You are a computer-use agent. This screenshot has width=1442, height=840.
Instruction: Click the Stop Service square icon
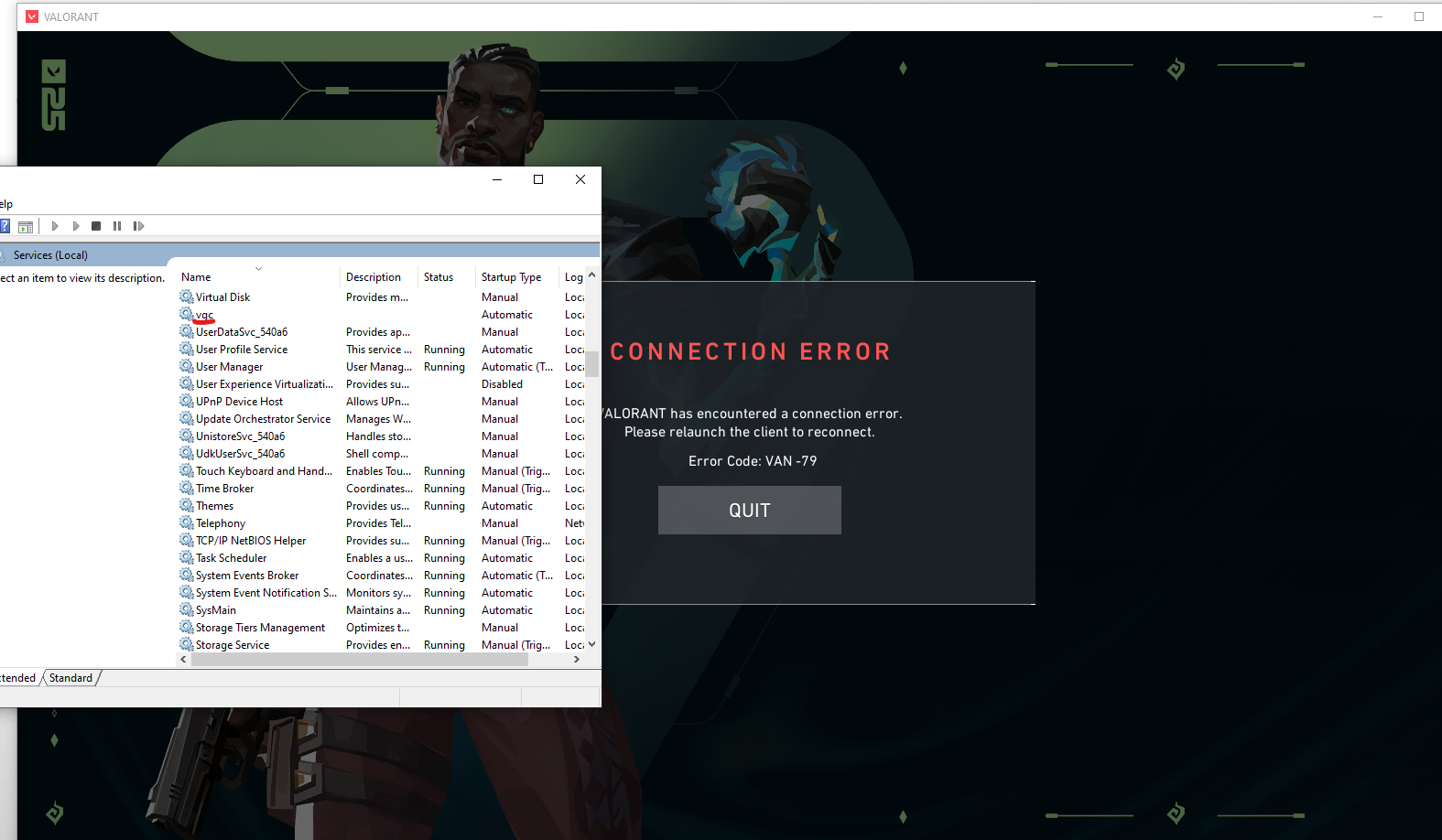[x=96, y=226]
